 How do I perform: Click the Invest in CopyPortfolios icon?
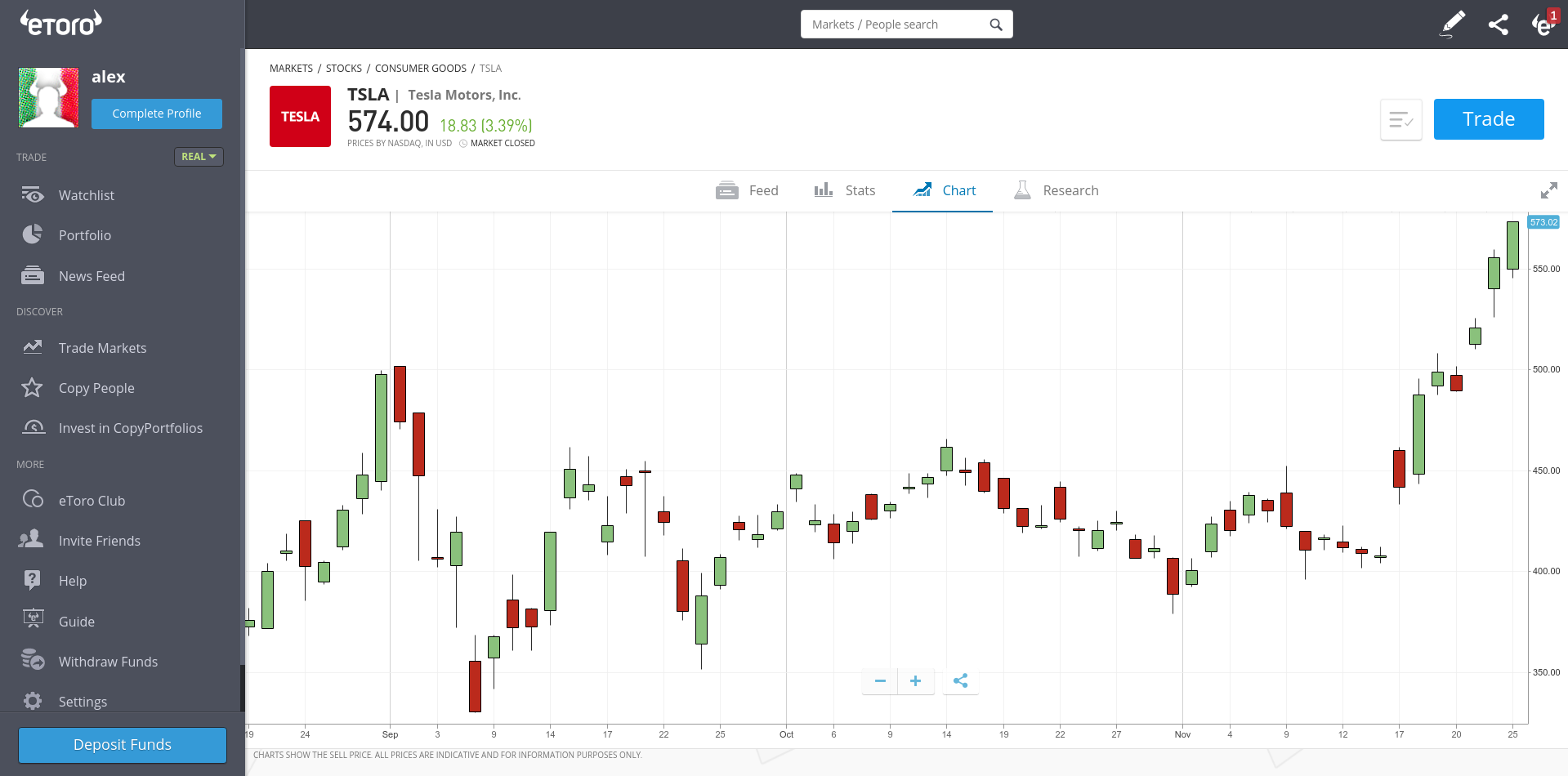(34, 427)
